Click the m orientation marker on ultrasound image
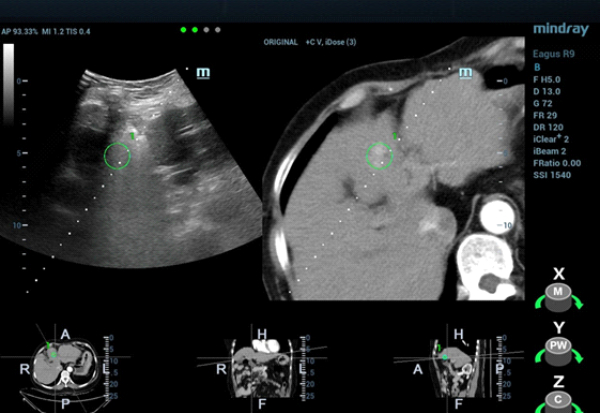 [x=203, y=73]
